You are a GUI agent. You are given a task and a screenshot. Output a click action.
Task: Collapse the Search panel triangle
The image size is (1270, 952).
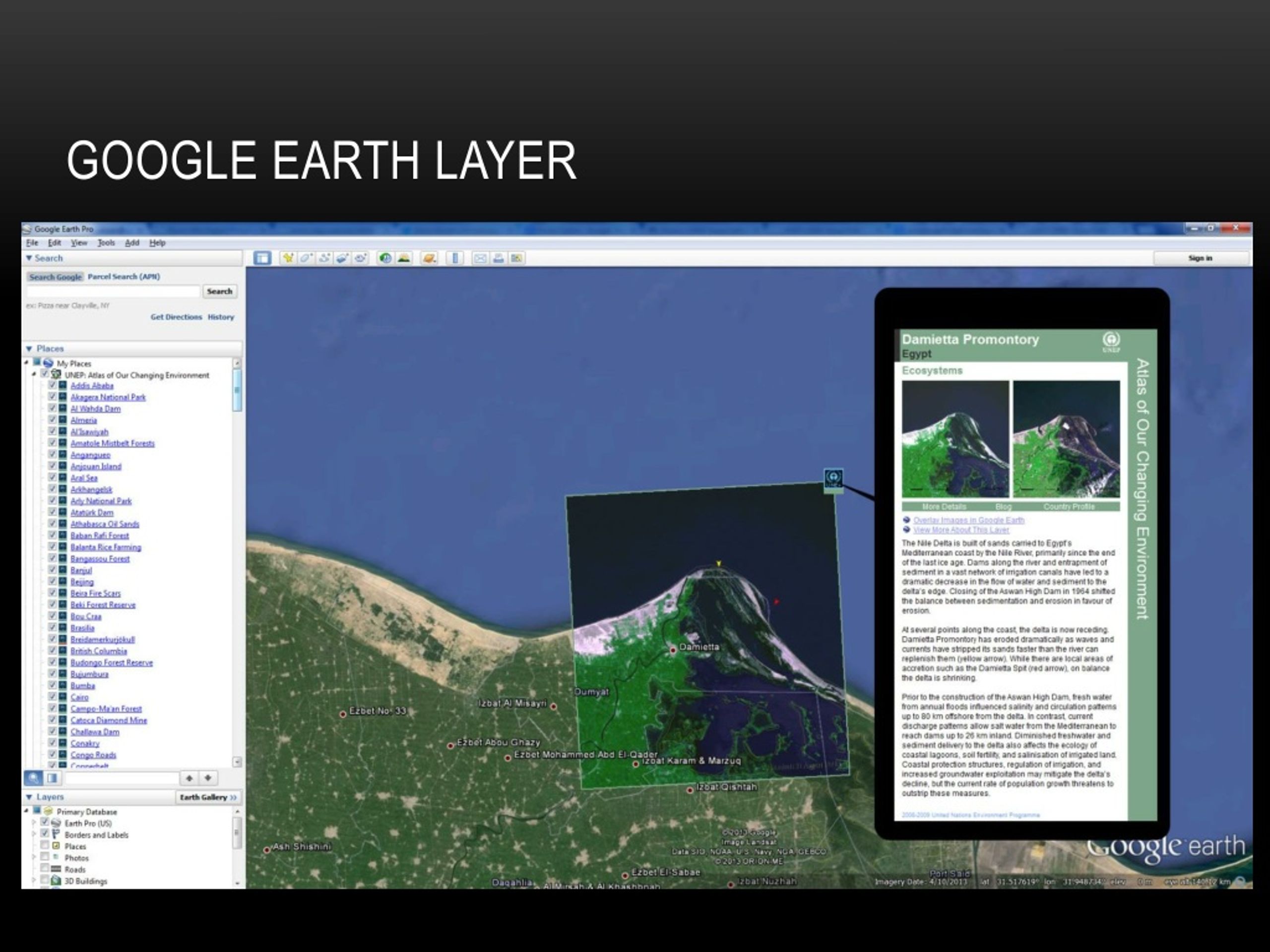click(29, 258)
